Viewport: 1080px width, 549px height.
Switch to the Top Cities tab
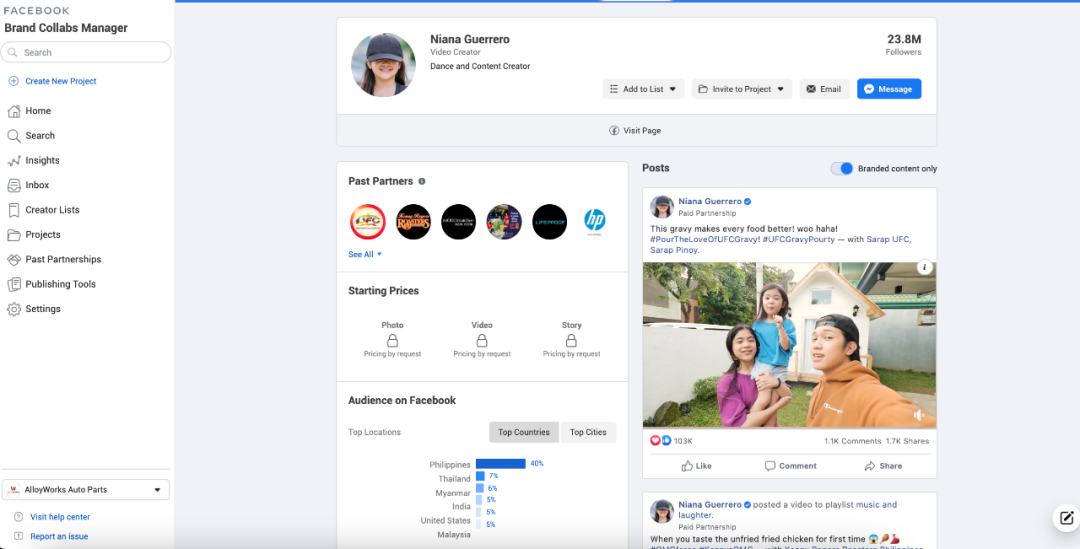click(588, 432)
